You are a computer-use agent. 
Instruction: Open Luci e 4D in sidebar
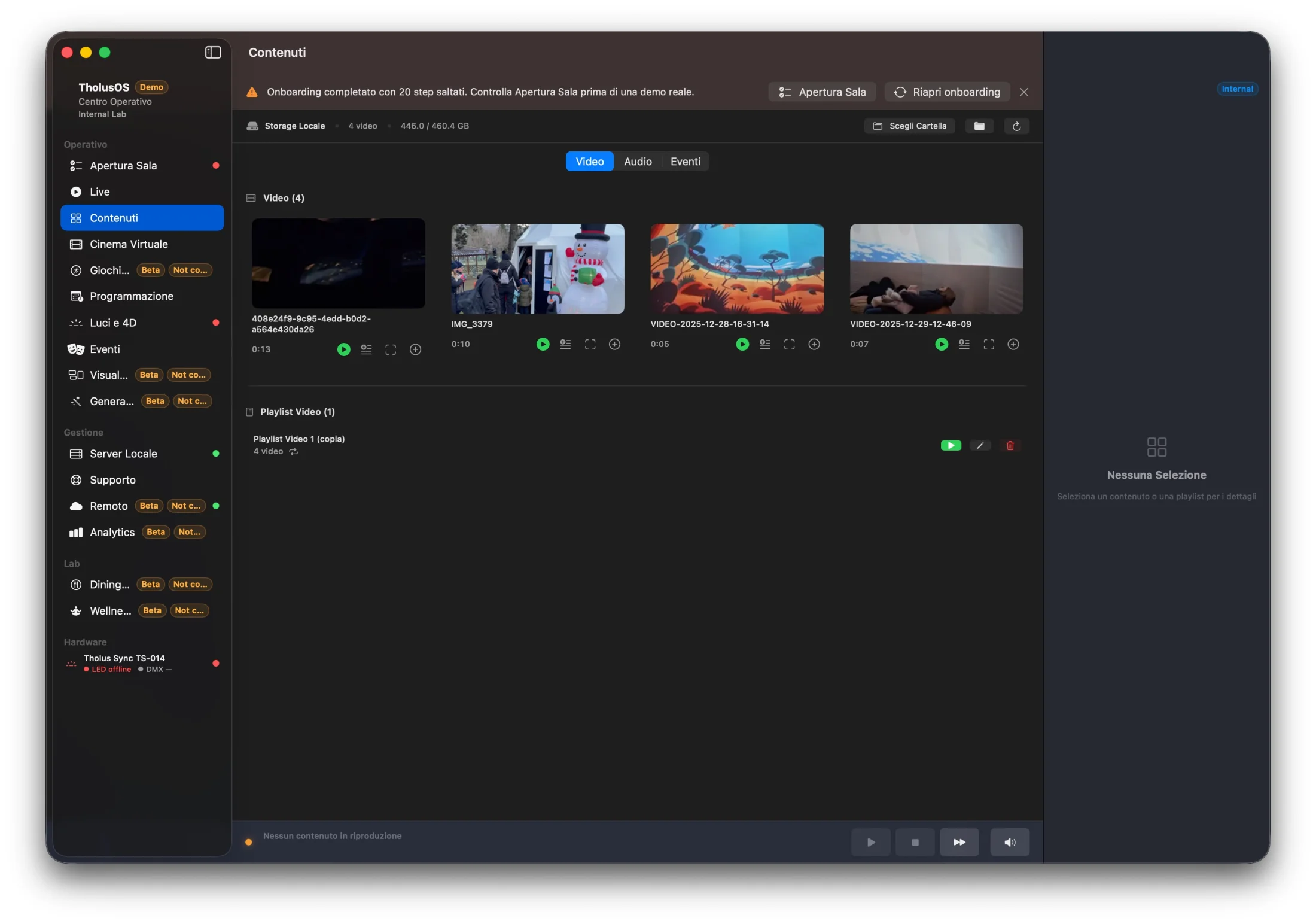tap(142, 323)
